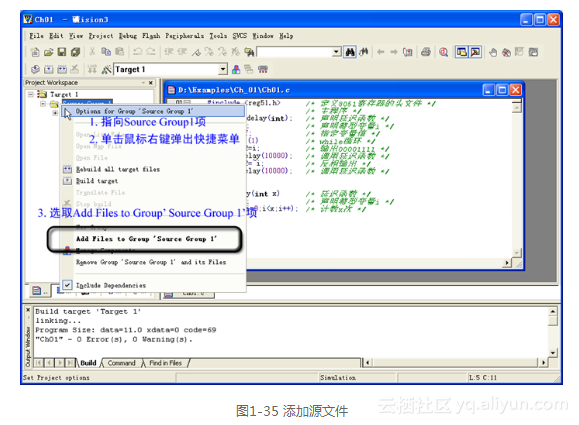Click the Save All toolbar icon
The image size is (579, 425).
tap(75, 52)
